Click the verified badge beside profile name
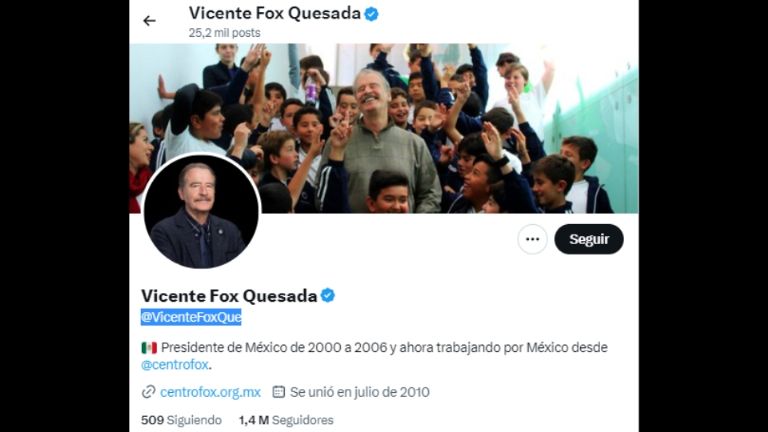768x432 pixels. pos(328,295)
